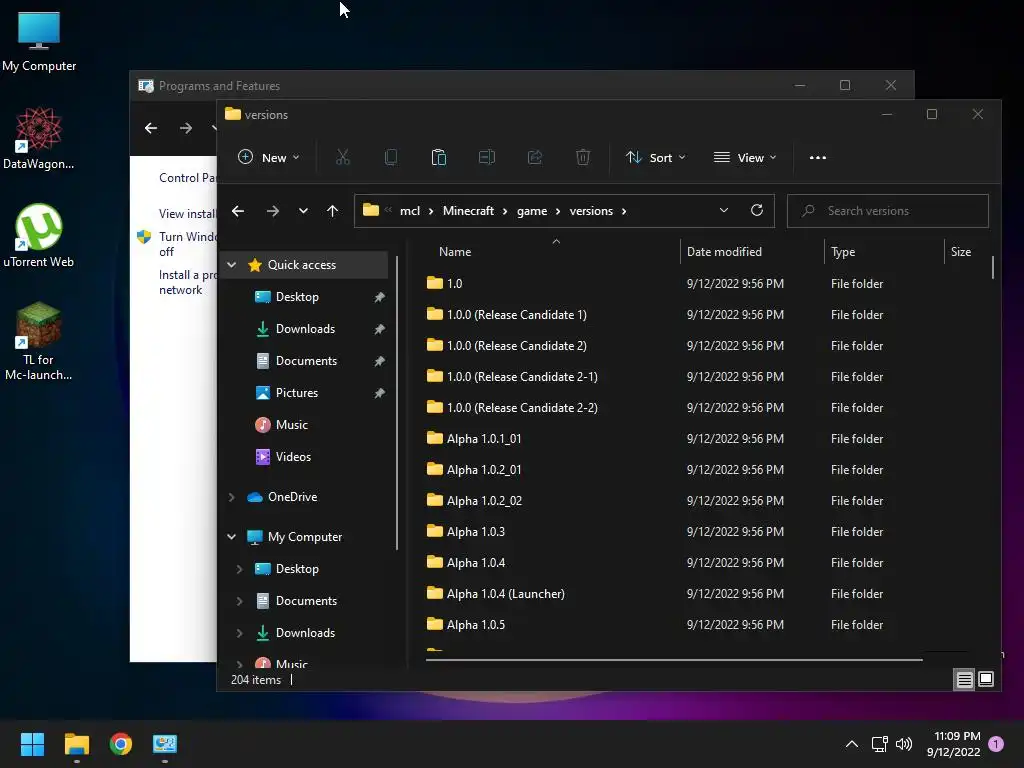The image size is (1024, 768).
Task: Select Downloads in Quick access
Action: coord(307,328)
